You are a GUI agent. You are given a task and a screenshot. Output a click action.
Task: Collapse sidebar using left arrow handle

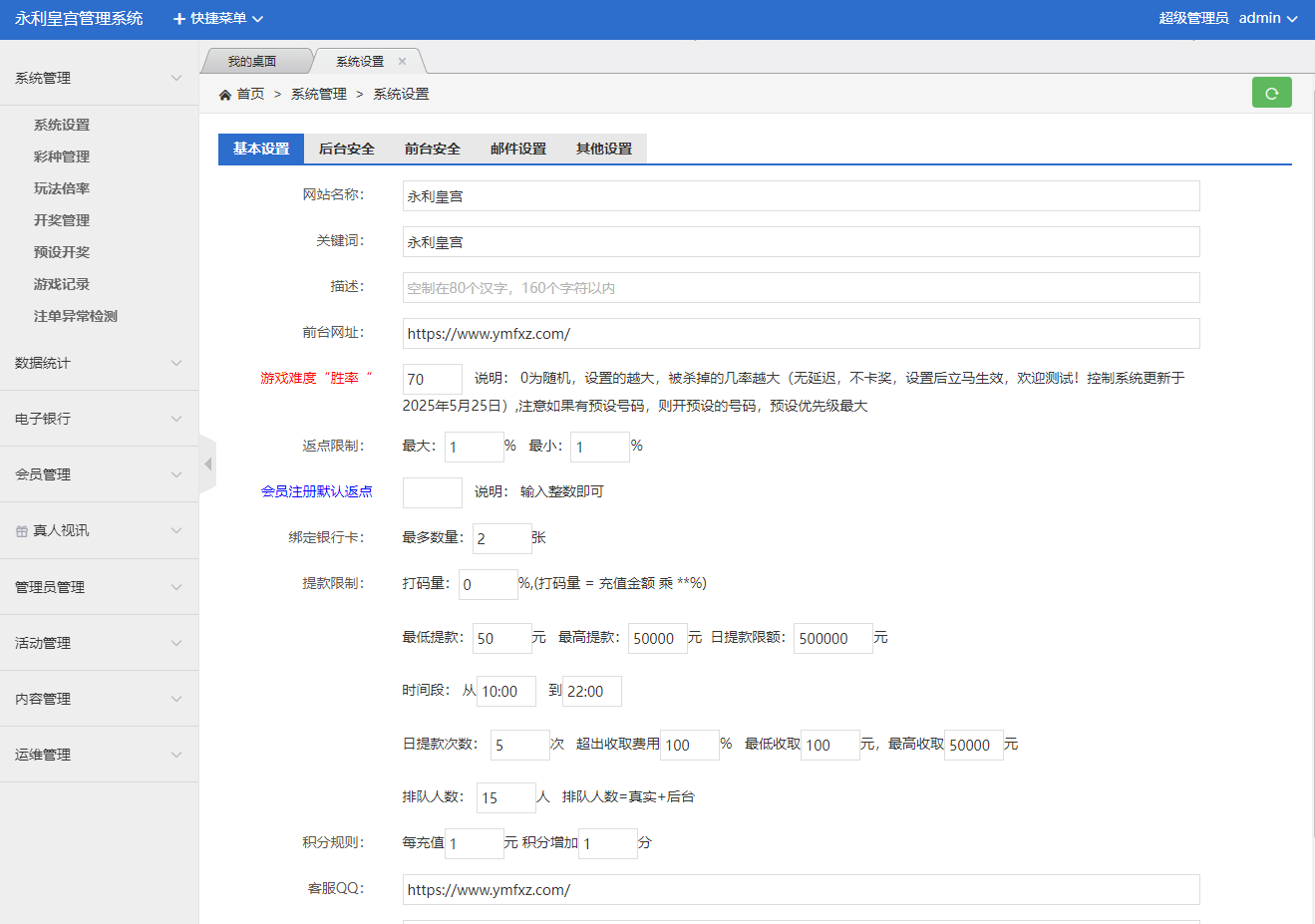[207, 464]
